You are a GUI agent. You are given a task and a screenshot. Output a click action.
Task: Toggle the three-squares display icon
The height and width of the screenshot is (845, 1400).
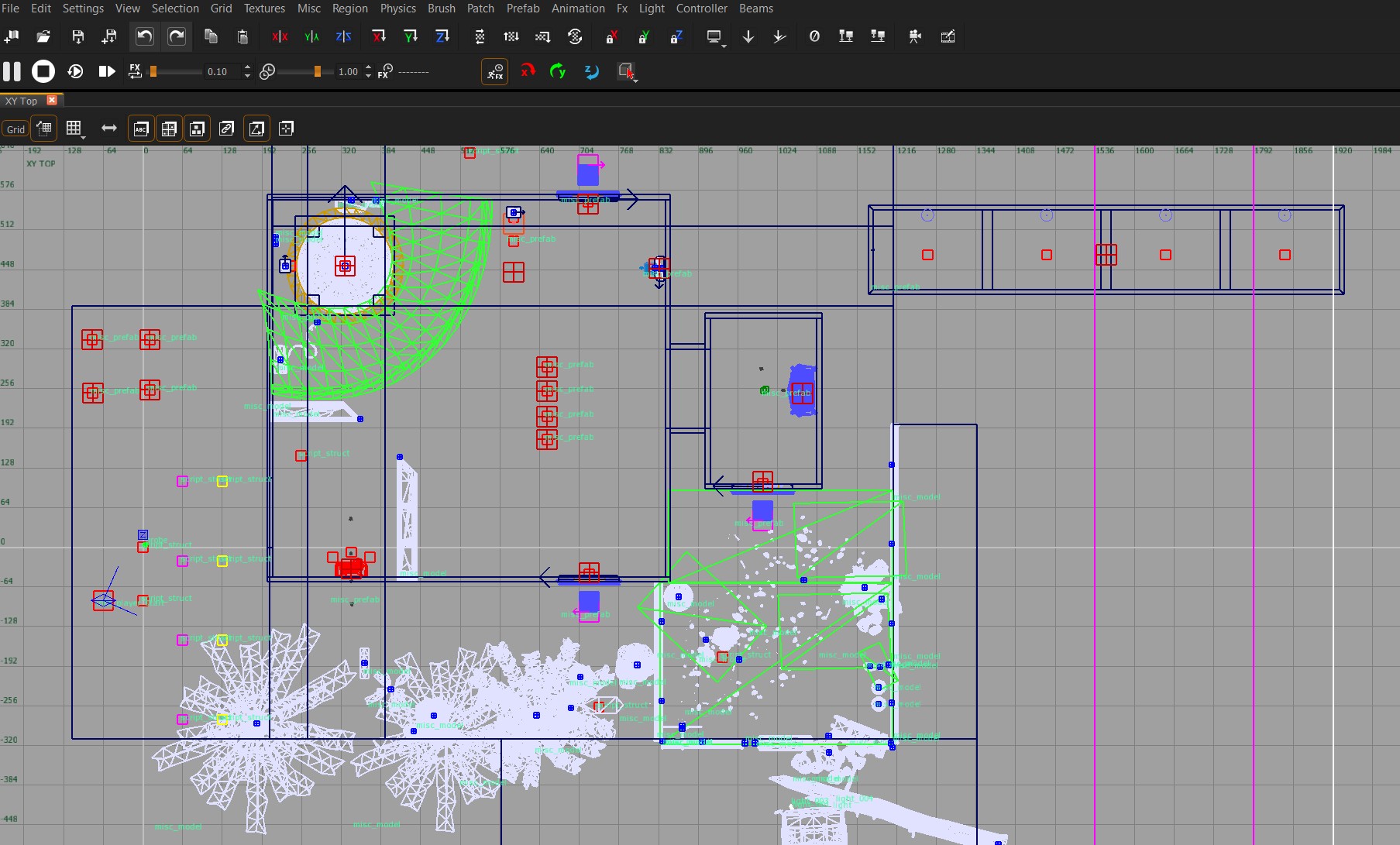(x=198, y=129)
